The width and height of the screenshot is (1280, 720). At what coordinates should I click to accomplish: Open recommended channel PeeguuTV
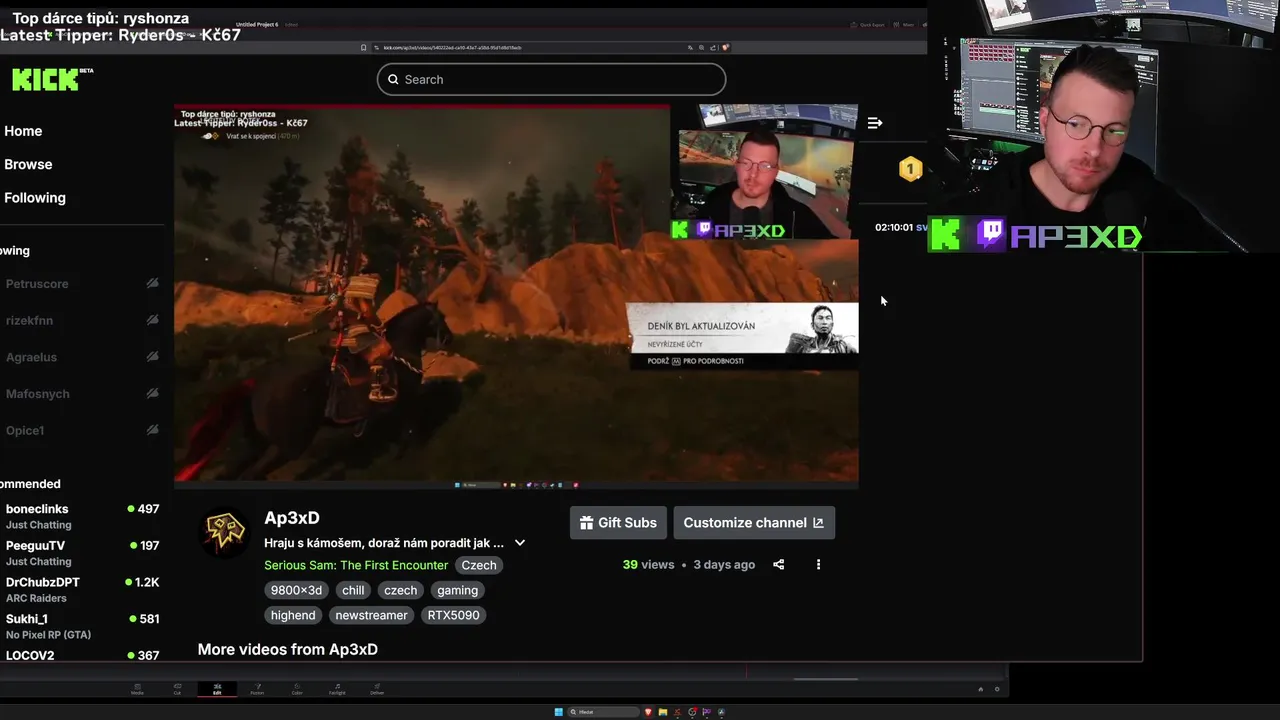point(82,553)
